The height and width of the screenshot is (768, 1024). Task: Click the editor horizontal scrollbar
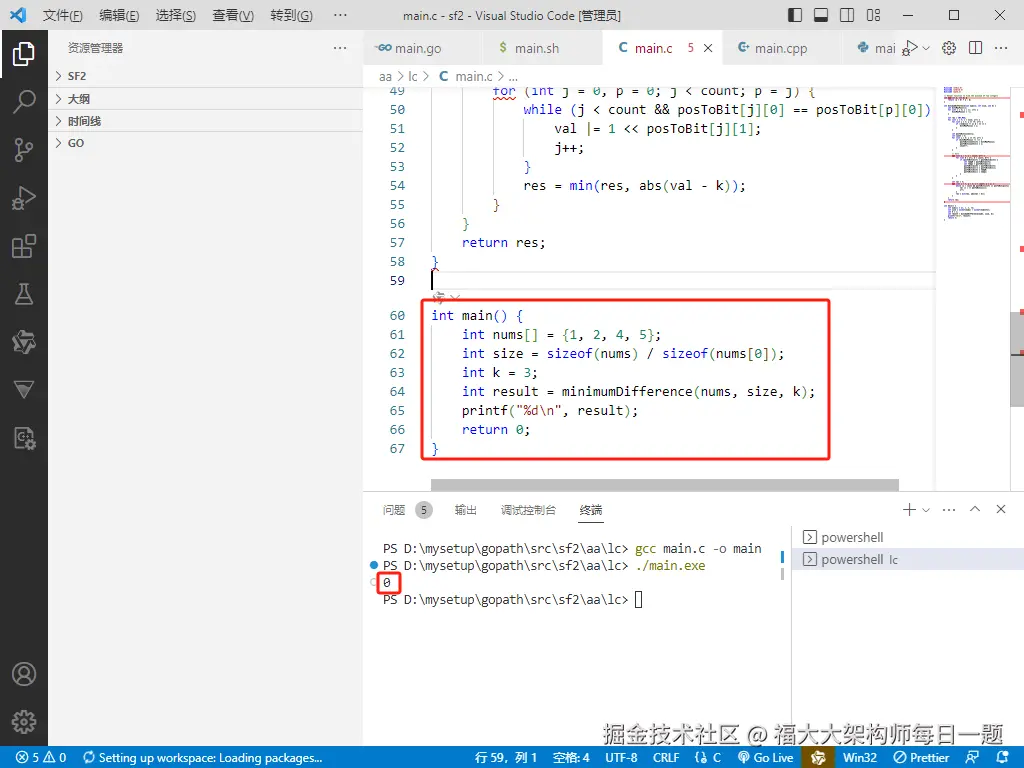pyautogui.click(x=665, y=485)
